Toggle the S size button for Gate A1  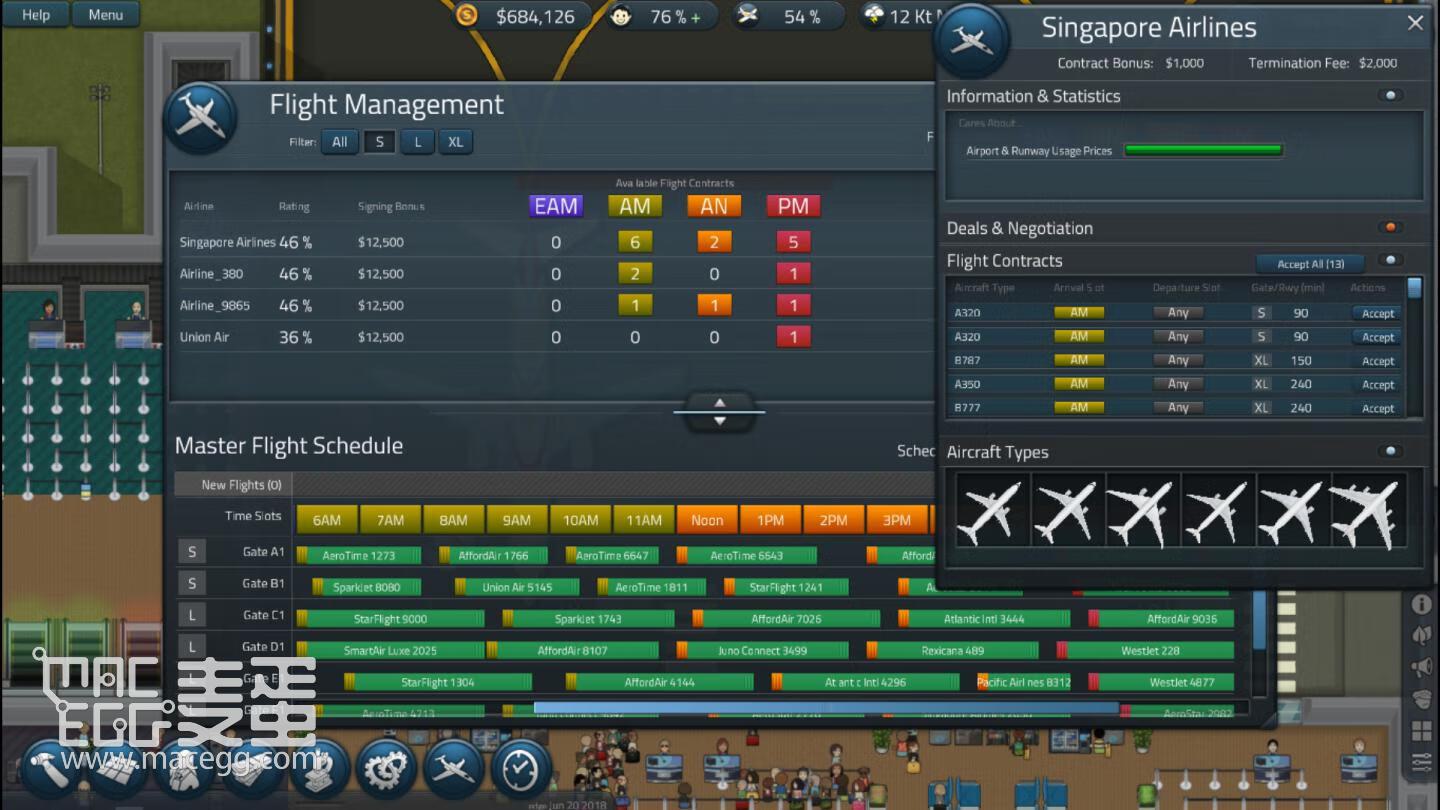point(192,552)
